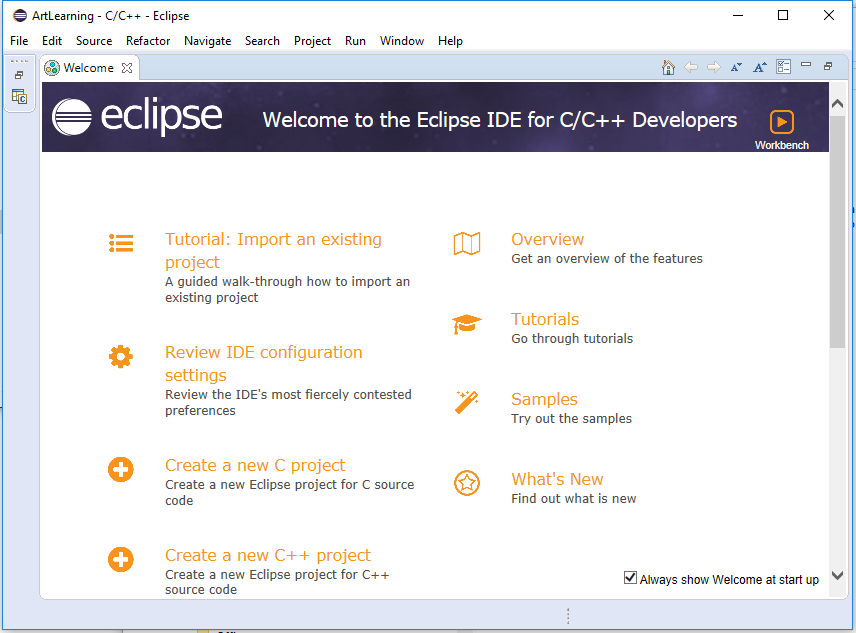Viewport: 856px width, 633px height.
Task: Click the scroll down arrow of Welcome page
Action: [837, 575]
